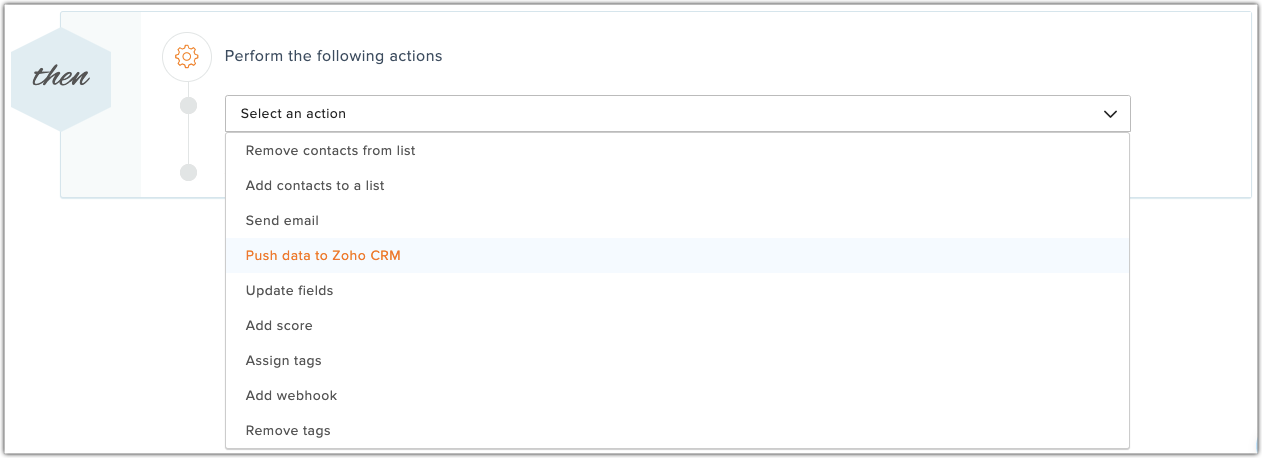
Task: Pick 'Assign tags' from the list
Action: (283, 361)
